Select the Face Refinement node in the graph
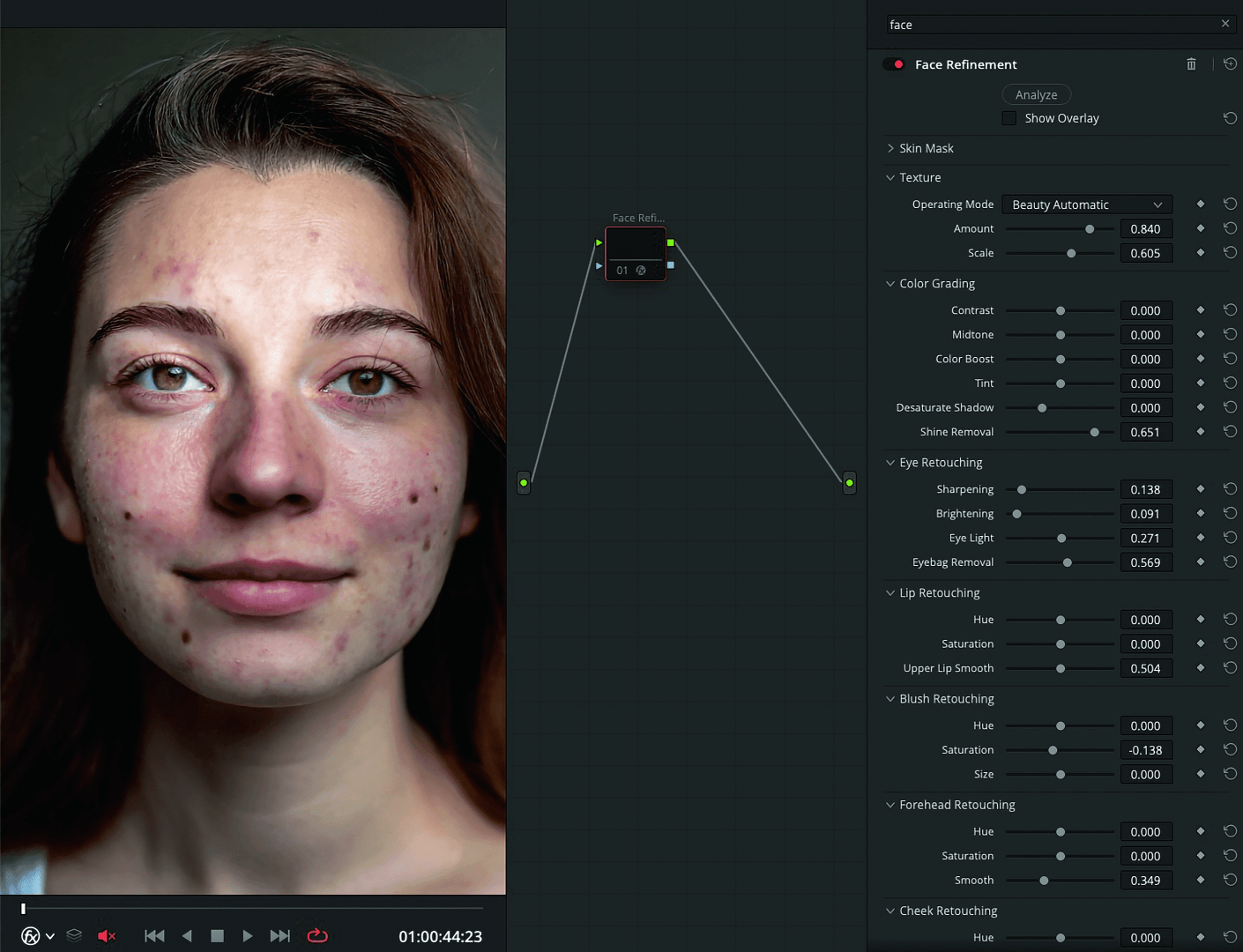 tap(636, 254)
